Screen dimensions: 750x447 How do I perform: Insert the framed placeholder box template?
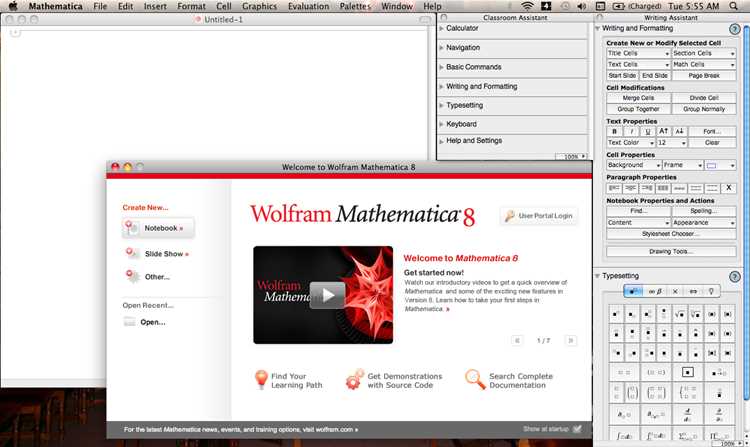click(687, 372)
